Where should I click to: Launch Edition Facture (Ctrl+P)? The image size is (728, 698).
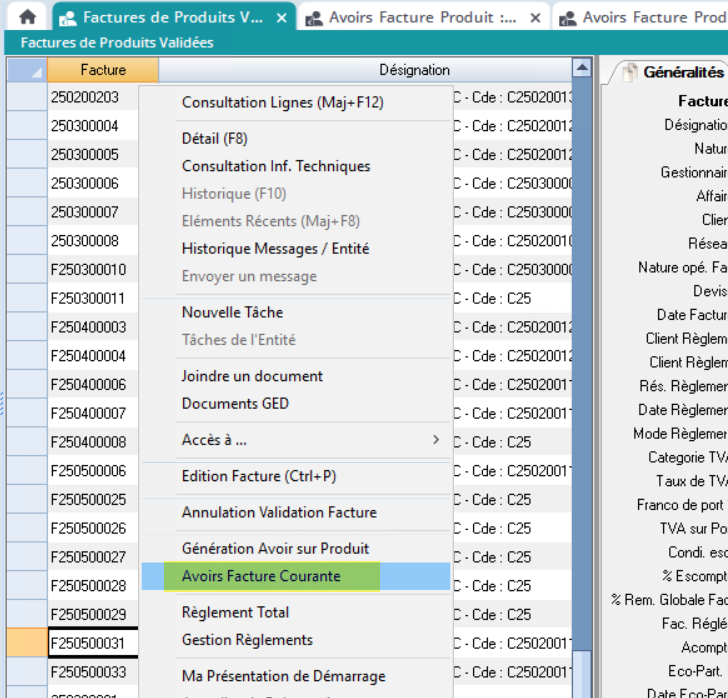259,476
